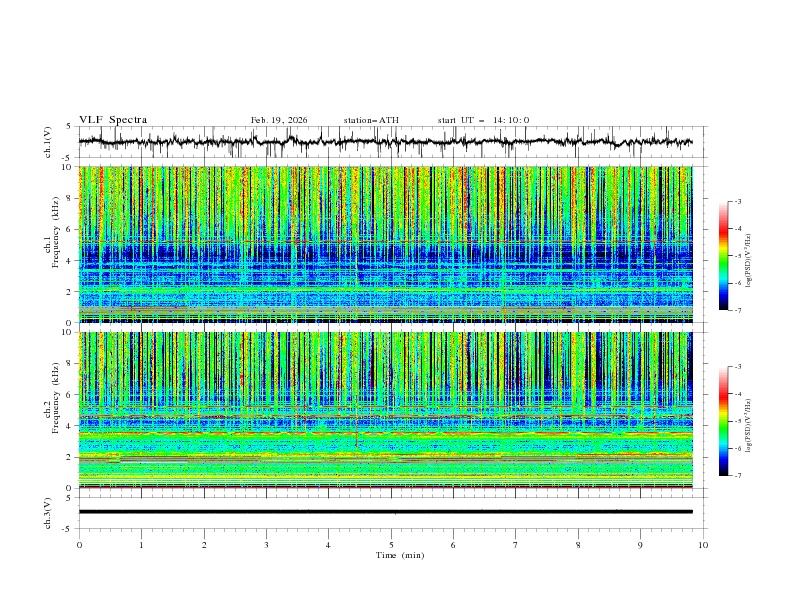Click the "ch.1(V)" waveform axis label
The width and height of the screenshot is (792, 612).
[x=48, y=142]
